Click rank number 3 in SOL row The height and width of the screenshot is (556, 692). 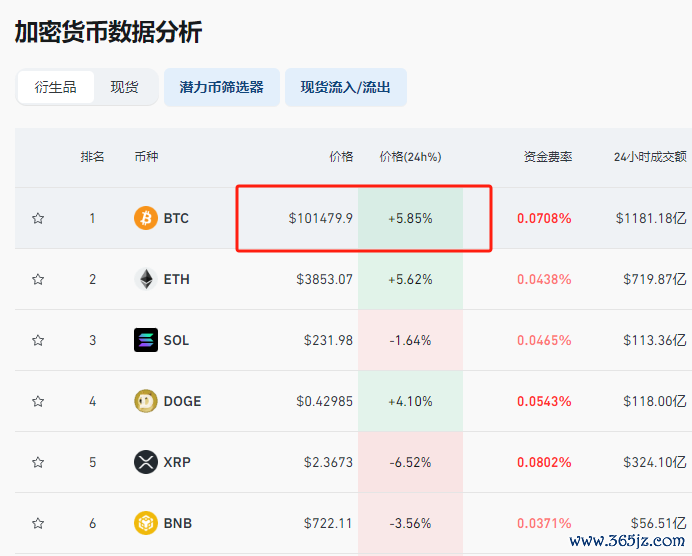click(x=92, y=340)
